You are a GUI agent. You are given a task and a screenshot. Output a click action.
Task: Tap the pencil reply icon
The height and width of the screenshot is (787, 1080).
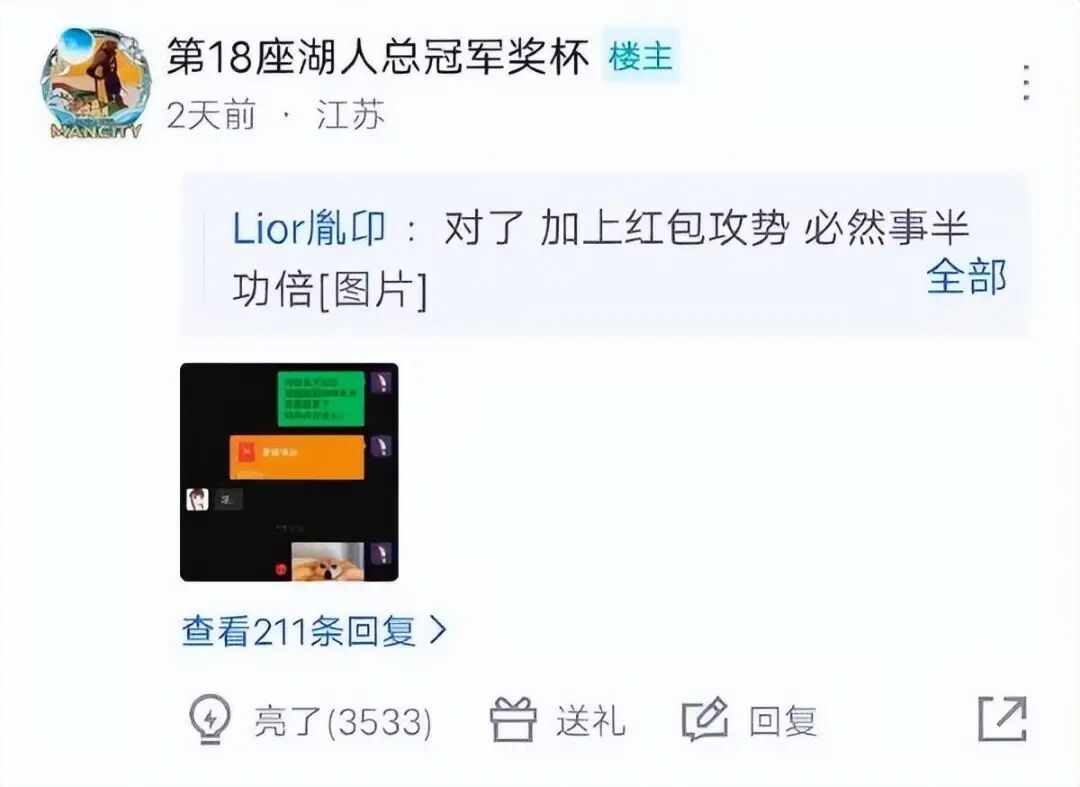(705, 720)
